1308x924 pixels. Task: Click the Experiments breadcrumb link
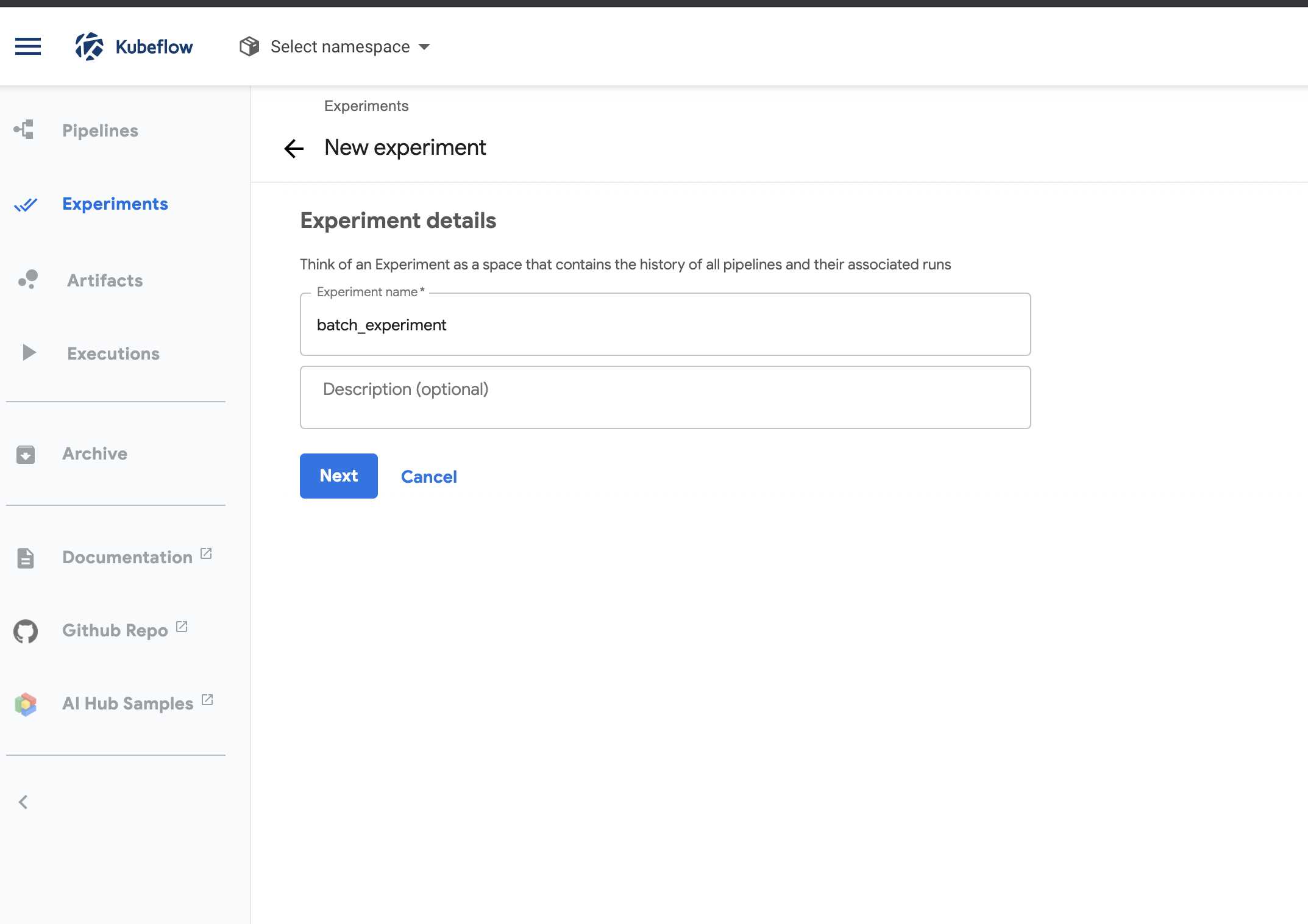tap(366, 106)
